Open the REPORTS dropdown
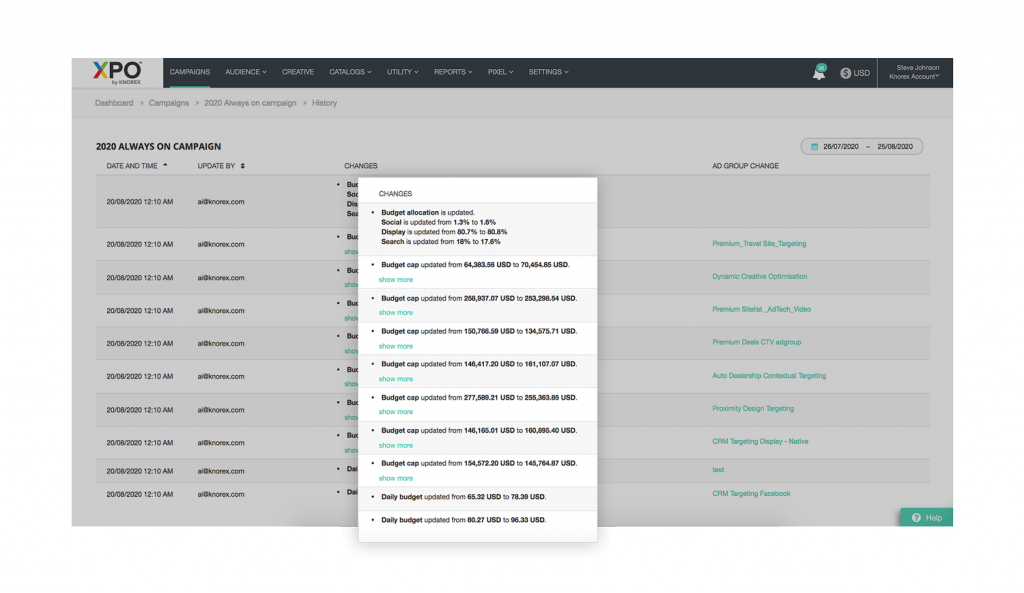This screenshot has width=1024, height=593. tap(451, 71)
